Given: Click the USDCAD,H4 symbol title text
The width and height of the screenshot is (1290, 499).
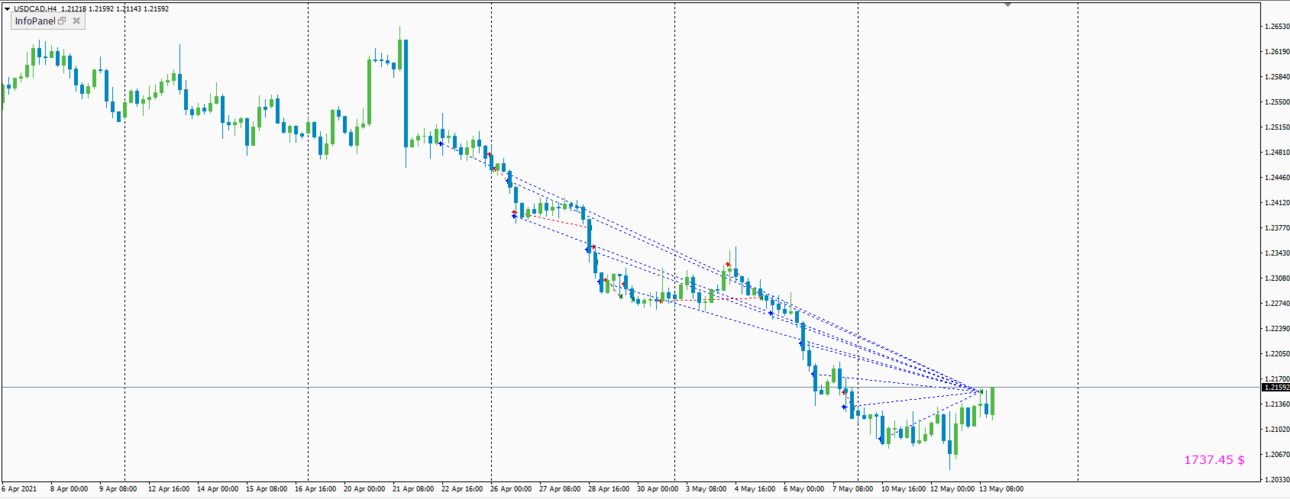Looking at the screenshot, I should pos(35,8).
